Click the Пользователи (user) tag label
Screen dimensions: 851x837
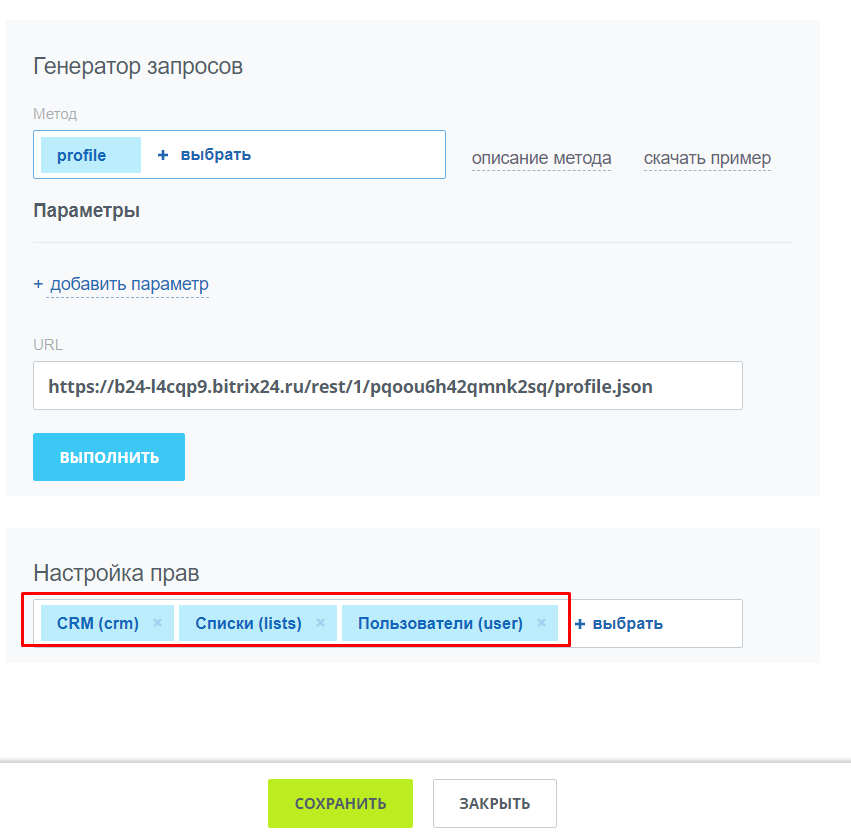point(440,623)
